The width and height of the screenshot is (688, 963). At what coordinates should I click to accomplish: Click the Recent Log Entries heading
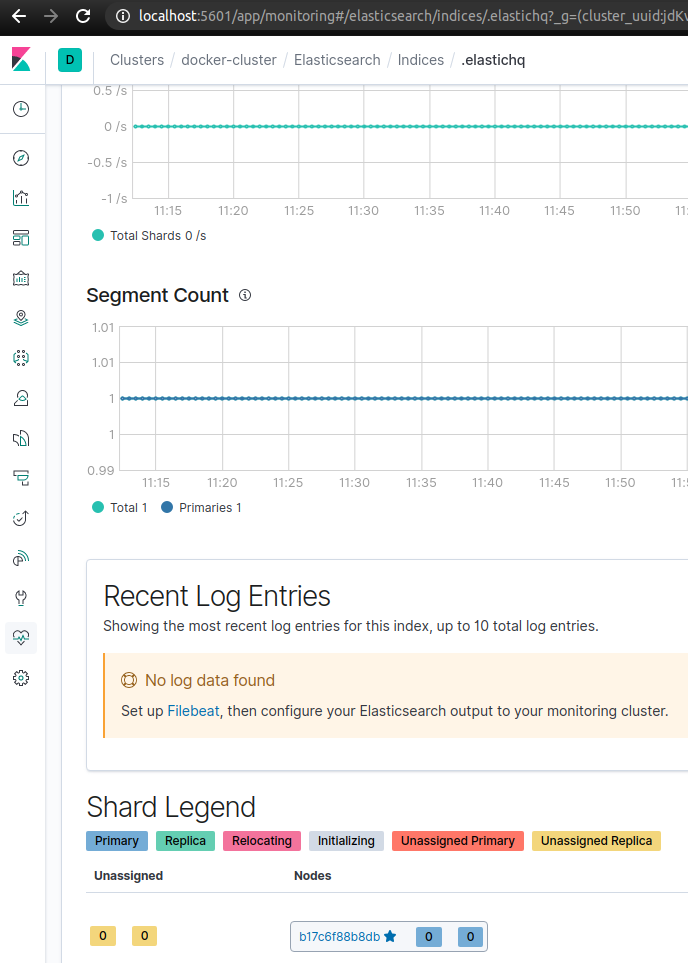point(217,596)
